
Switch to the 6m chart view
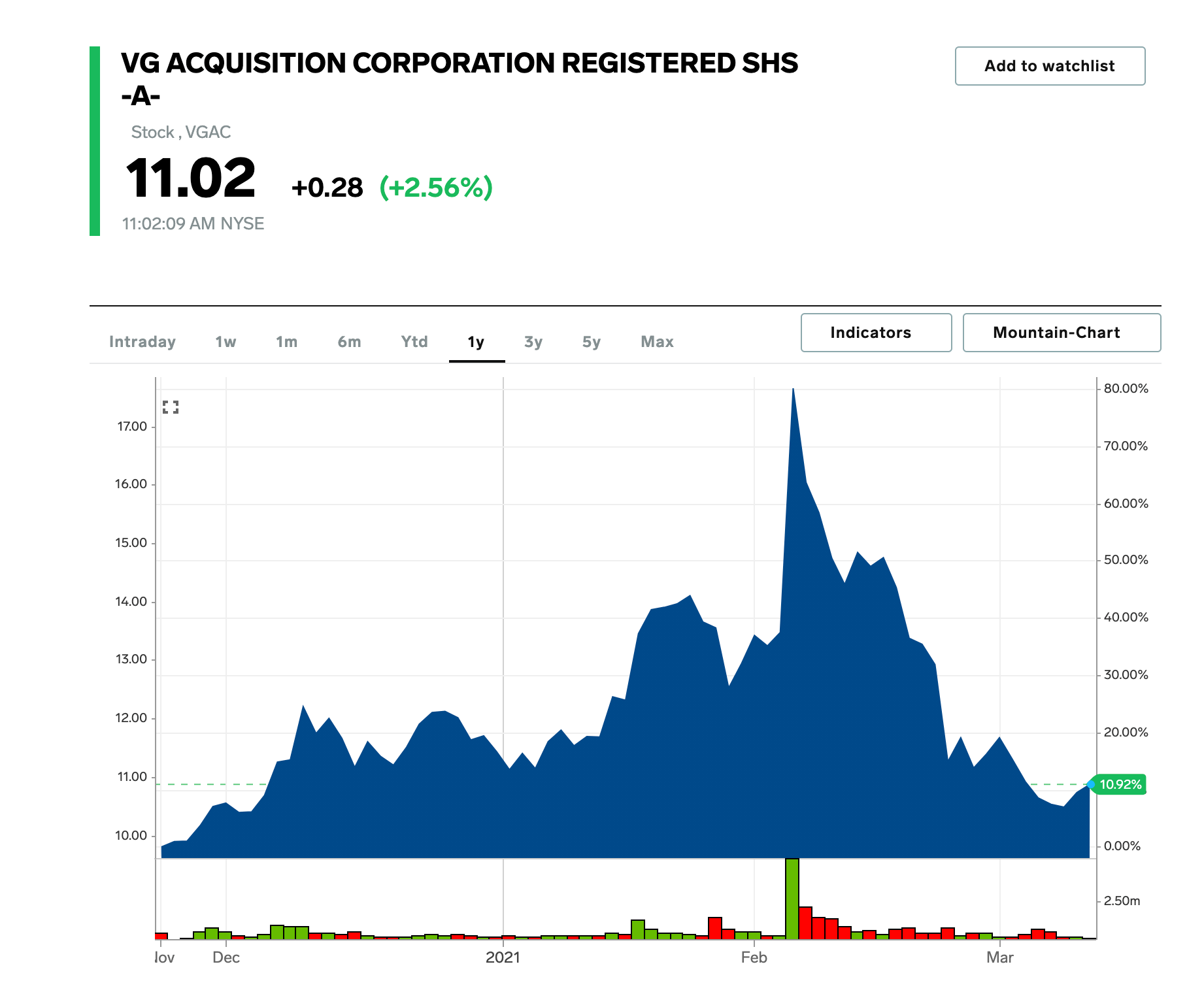[x=349, y=341]
